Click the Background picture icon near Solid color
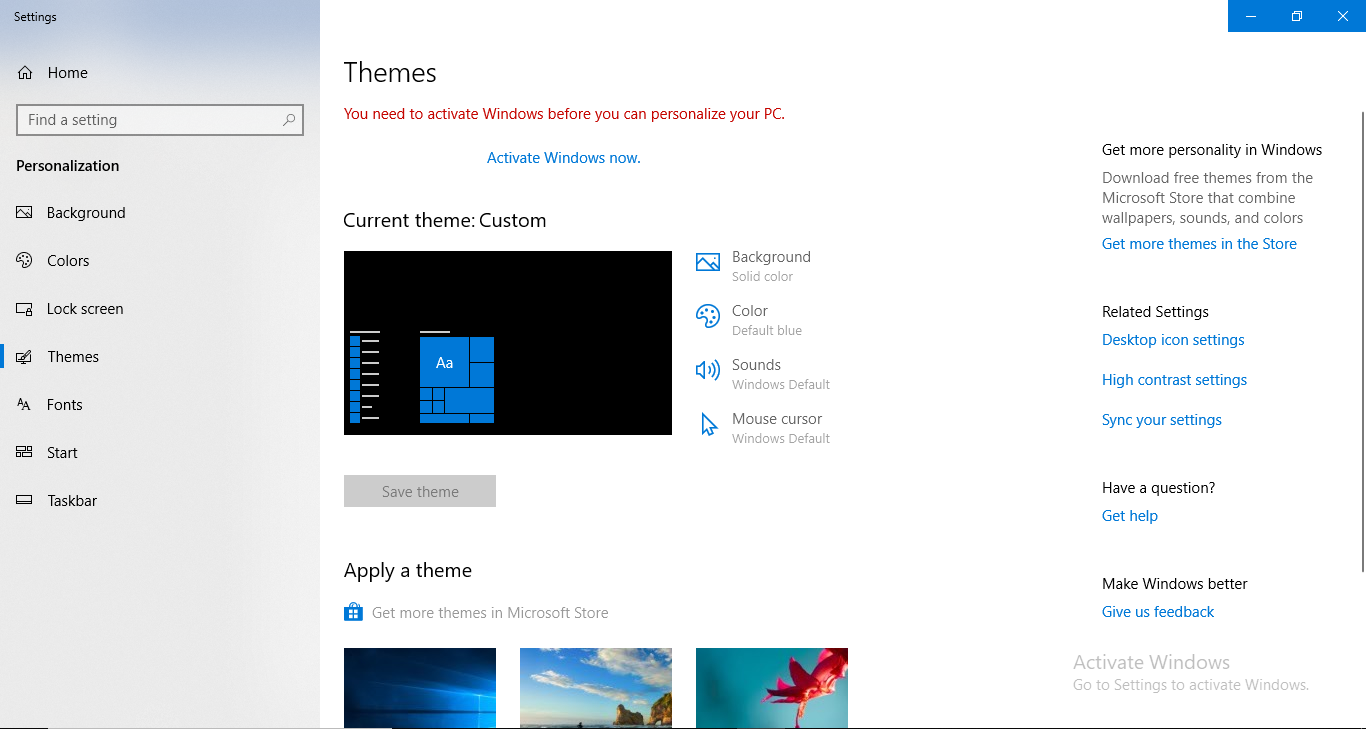The width and height of the screenshot is (1366, 729). click(x=708, y=262)
